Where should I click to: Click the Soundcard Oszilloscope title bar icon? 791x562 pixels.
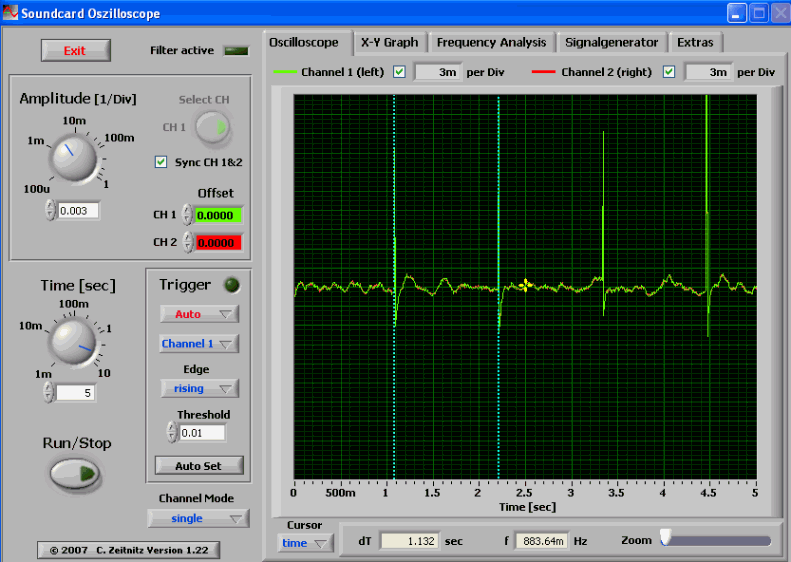pos(10,12)
